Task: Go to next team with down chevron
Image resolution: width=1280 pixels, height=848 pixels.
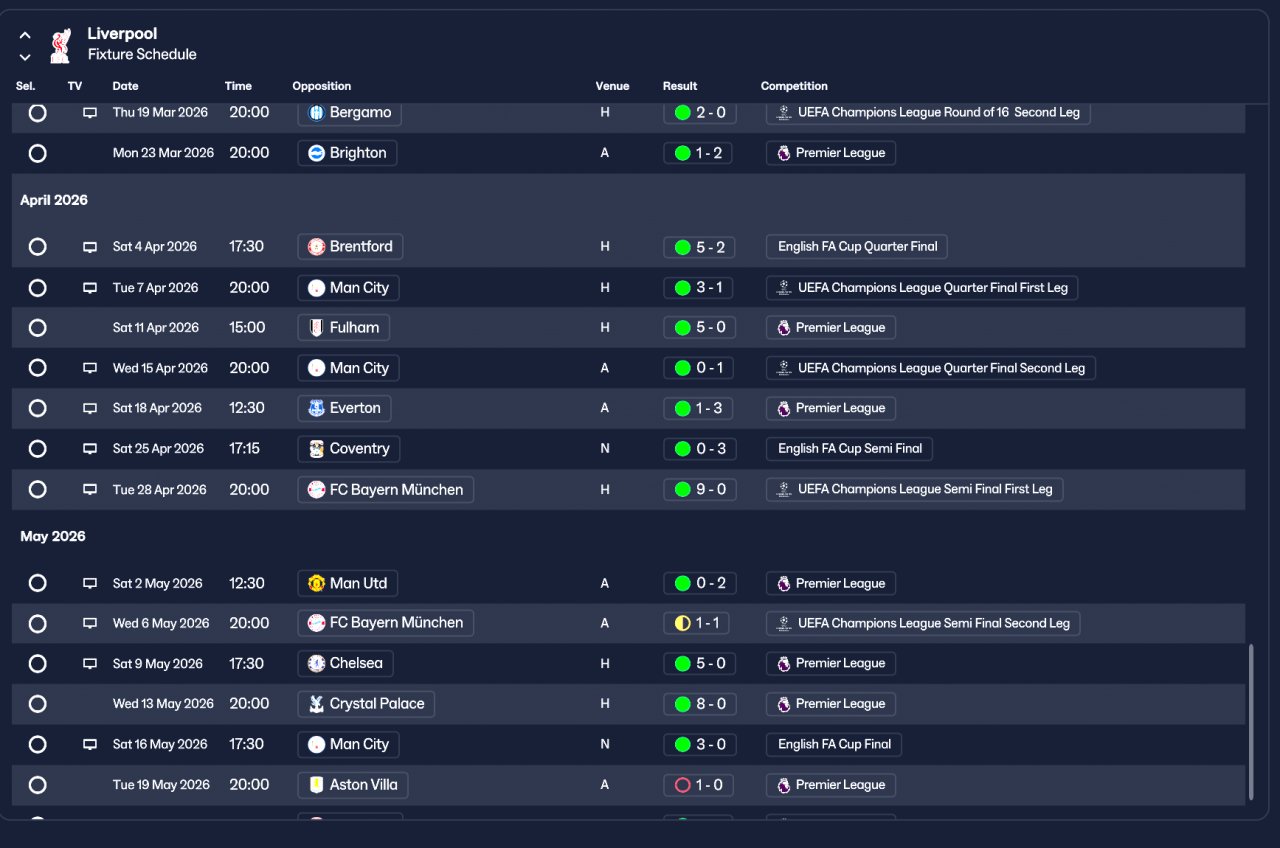Action: [x=25, y=57]
